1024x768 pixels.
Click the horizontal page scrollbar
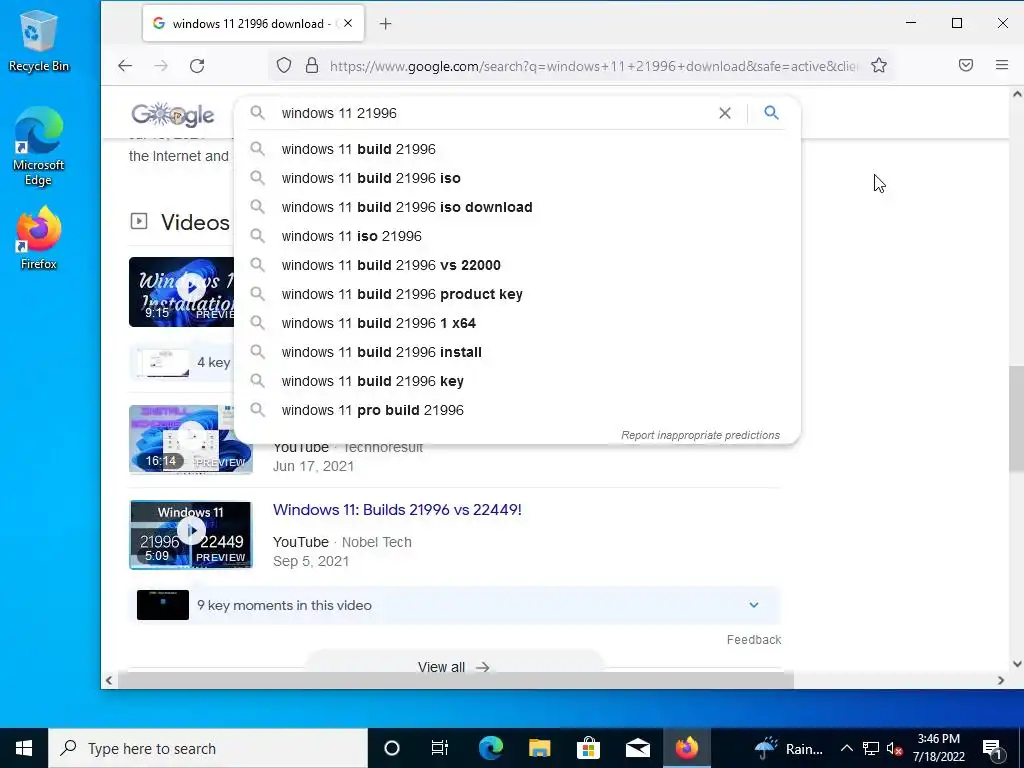(456, 680)
